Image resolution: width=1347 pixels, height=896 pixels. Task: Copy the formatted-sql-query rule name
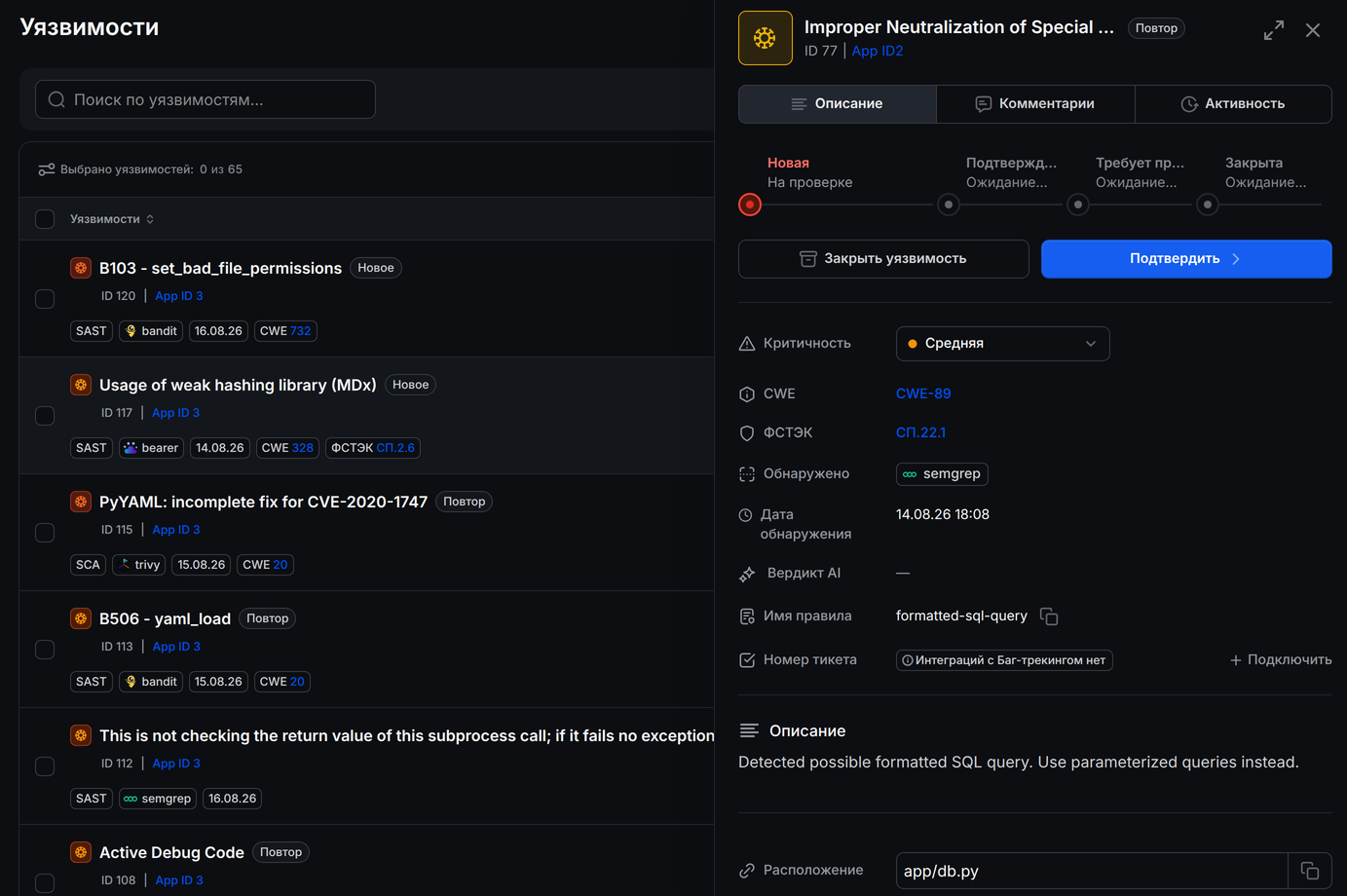1049,616
